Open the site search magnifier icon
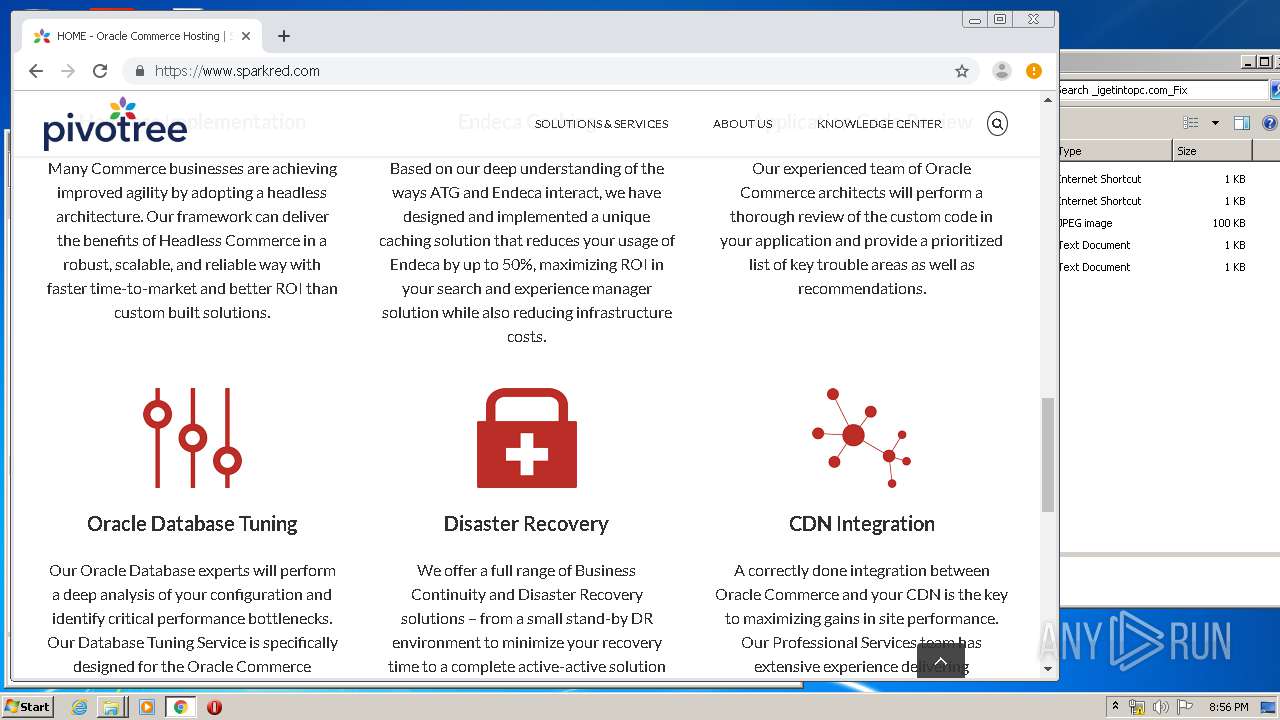The image size is (1280, 720). 997,124
